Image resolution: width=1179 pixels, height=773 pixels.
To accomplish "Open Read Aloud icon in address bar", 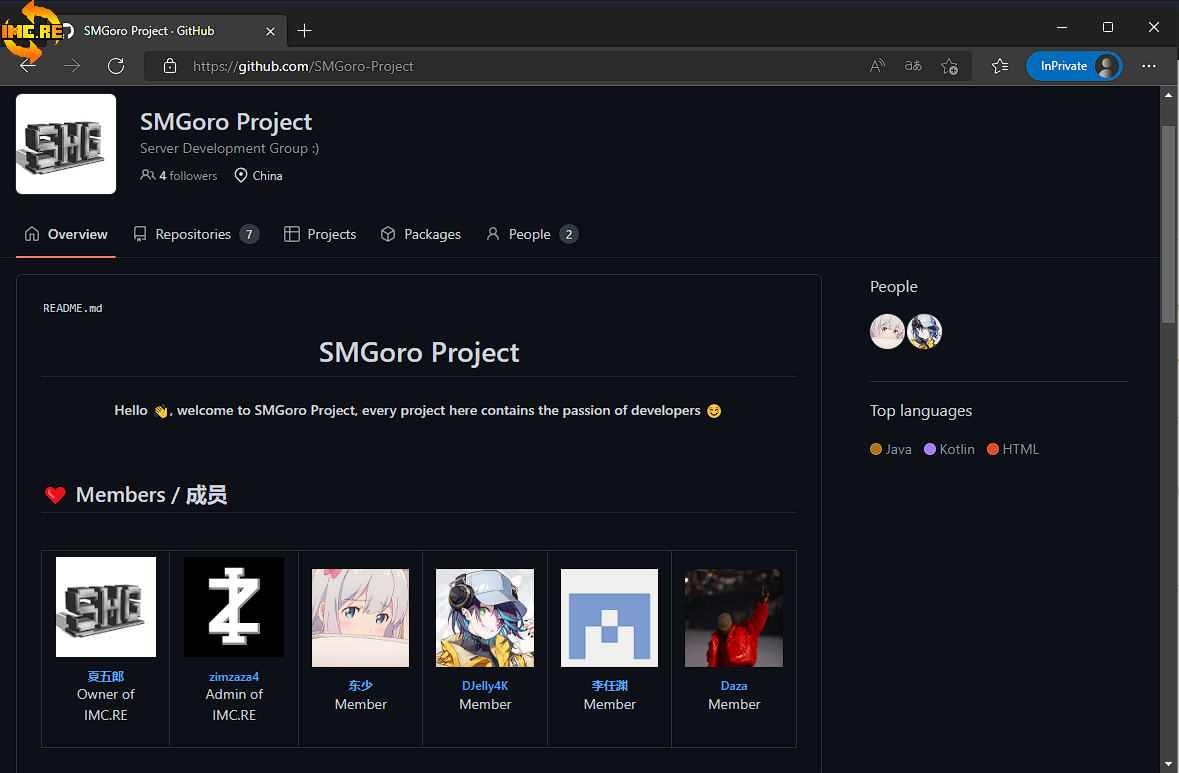I will click(877, 66).
